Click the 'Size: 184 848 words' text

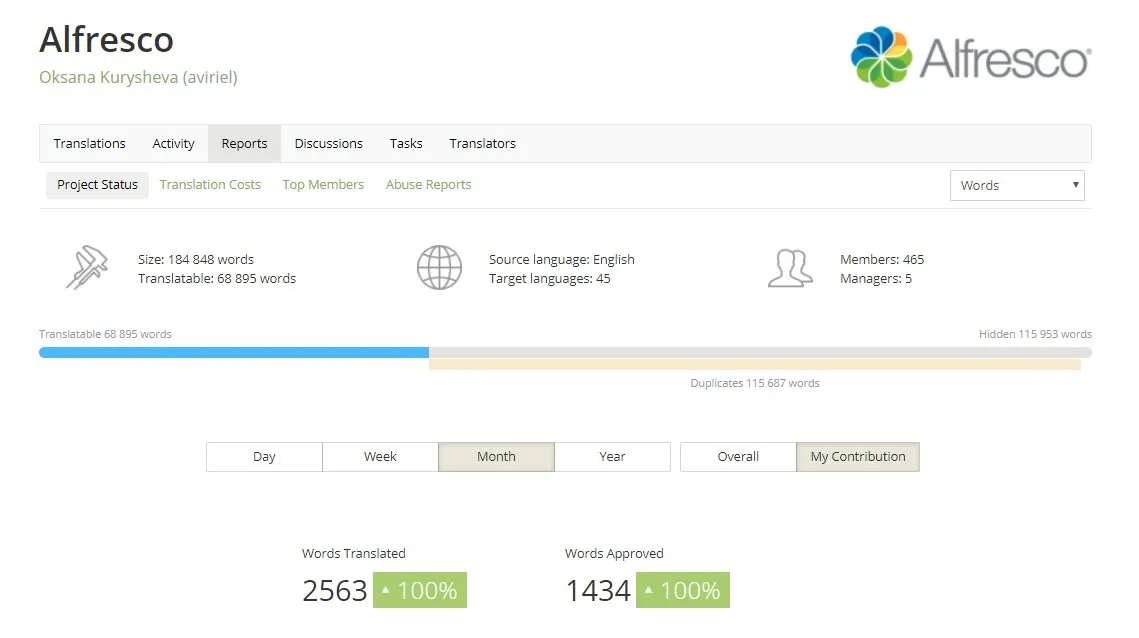point(196,259)
